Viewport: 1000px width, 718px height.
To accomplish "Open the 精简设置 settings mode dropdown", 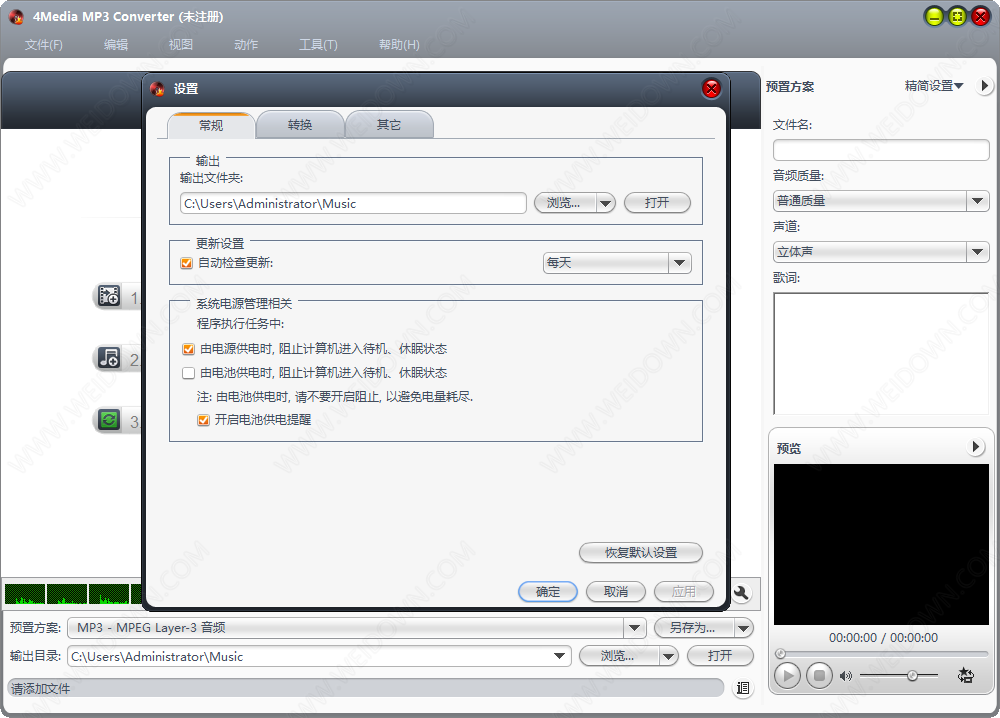I will pyautogui.click(x=934, y=85).
